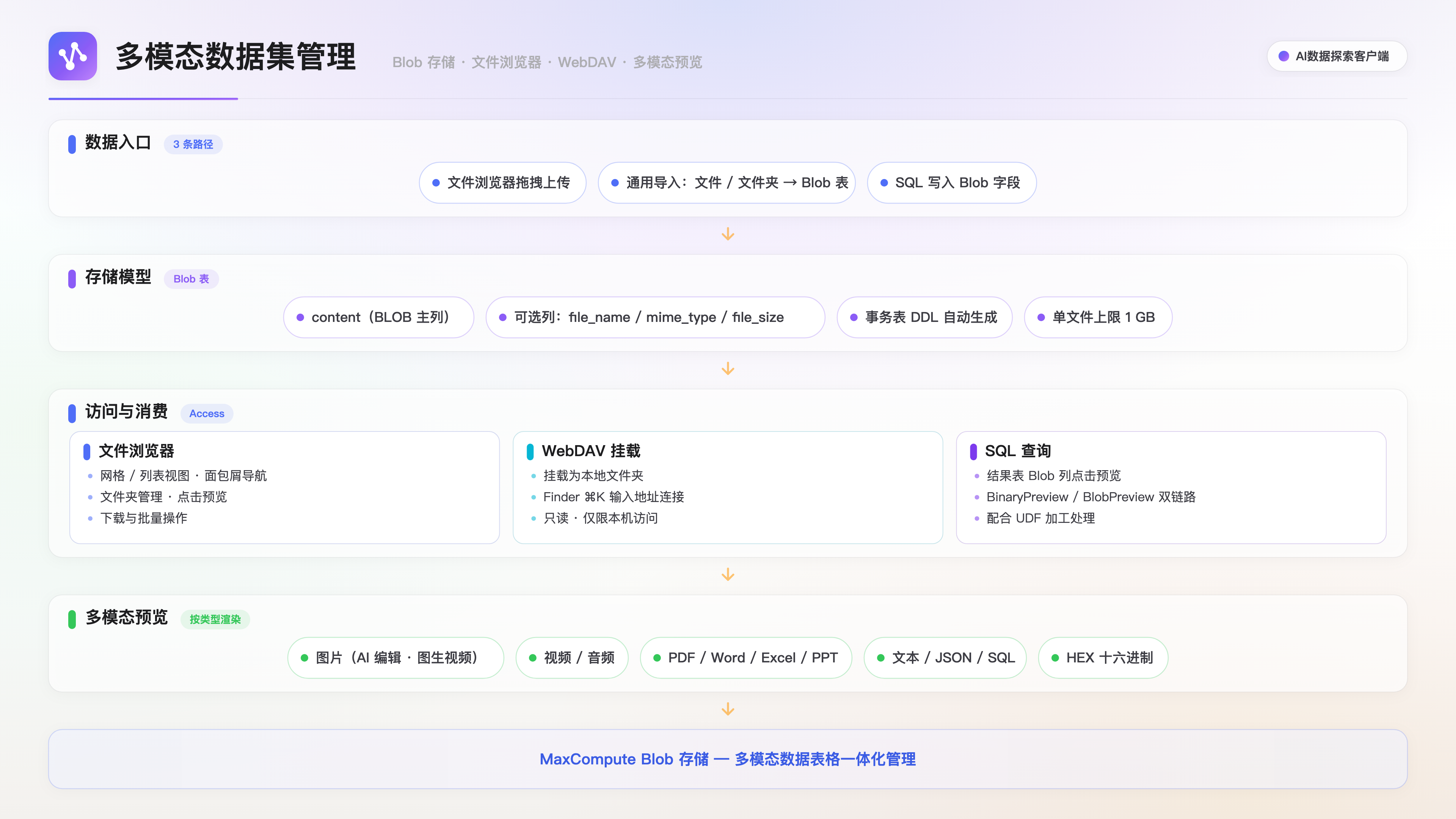Viewport: 1456px width, 819px height.
Task: Click the 文本 / JSON / SQL pill
Action: click(x=945, y=657)
